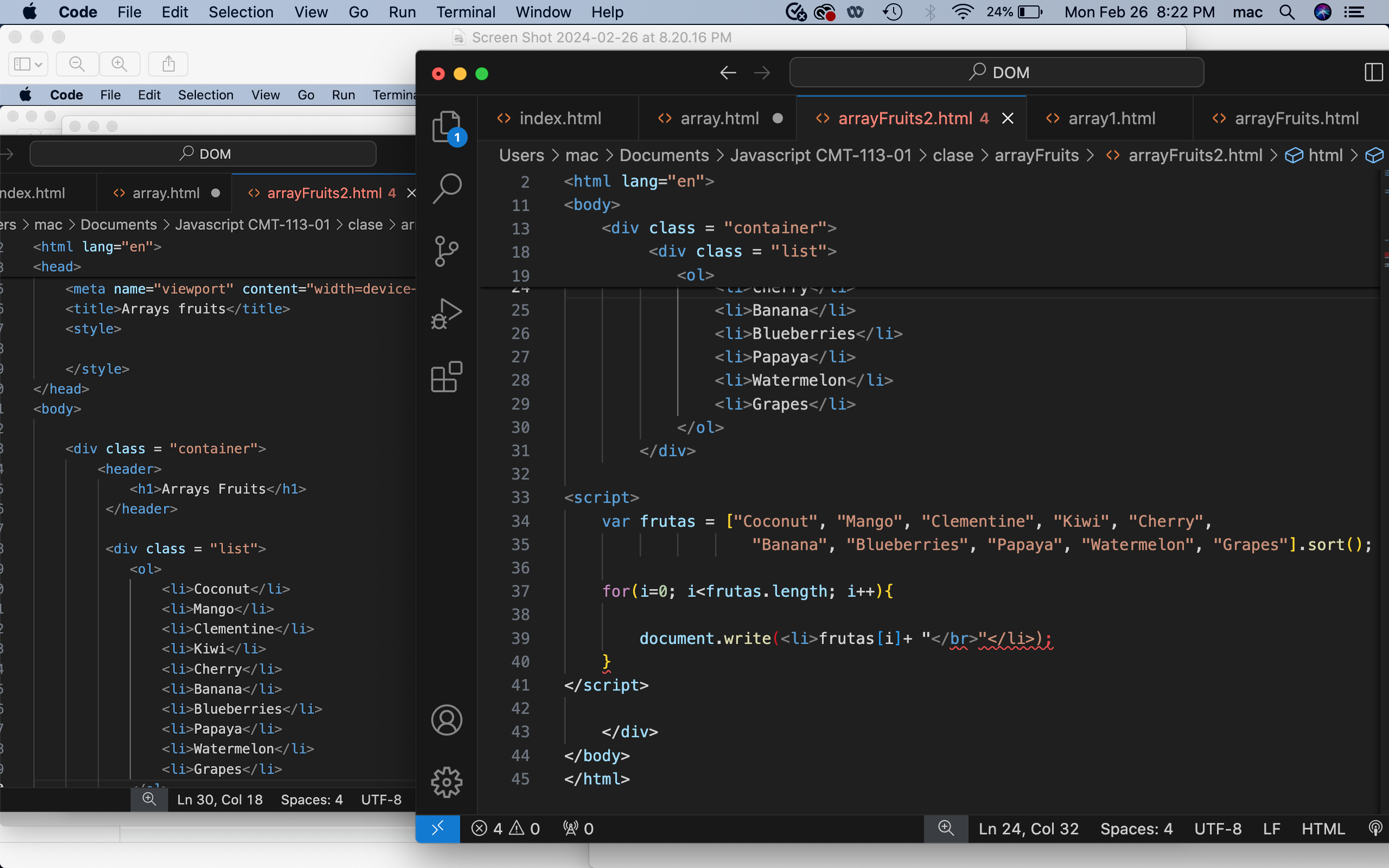Click the errors and warnings indicator
The height and width of the screenshot is (868, 1389).
pyautogui.click(x=505, y=828)
